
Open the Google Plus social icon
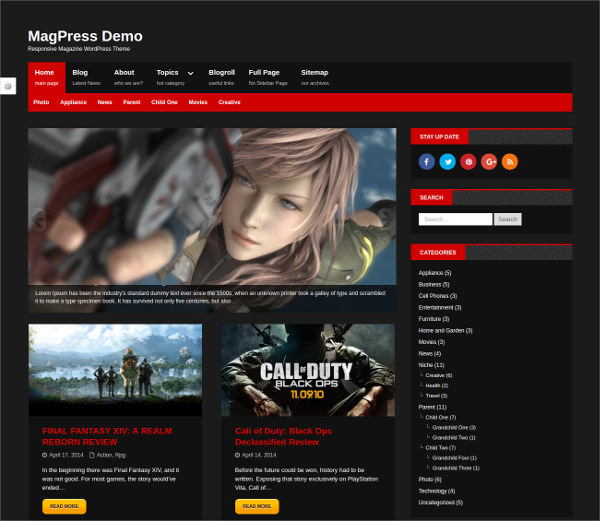489,162
